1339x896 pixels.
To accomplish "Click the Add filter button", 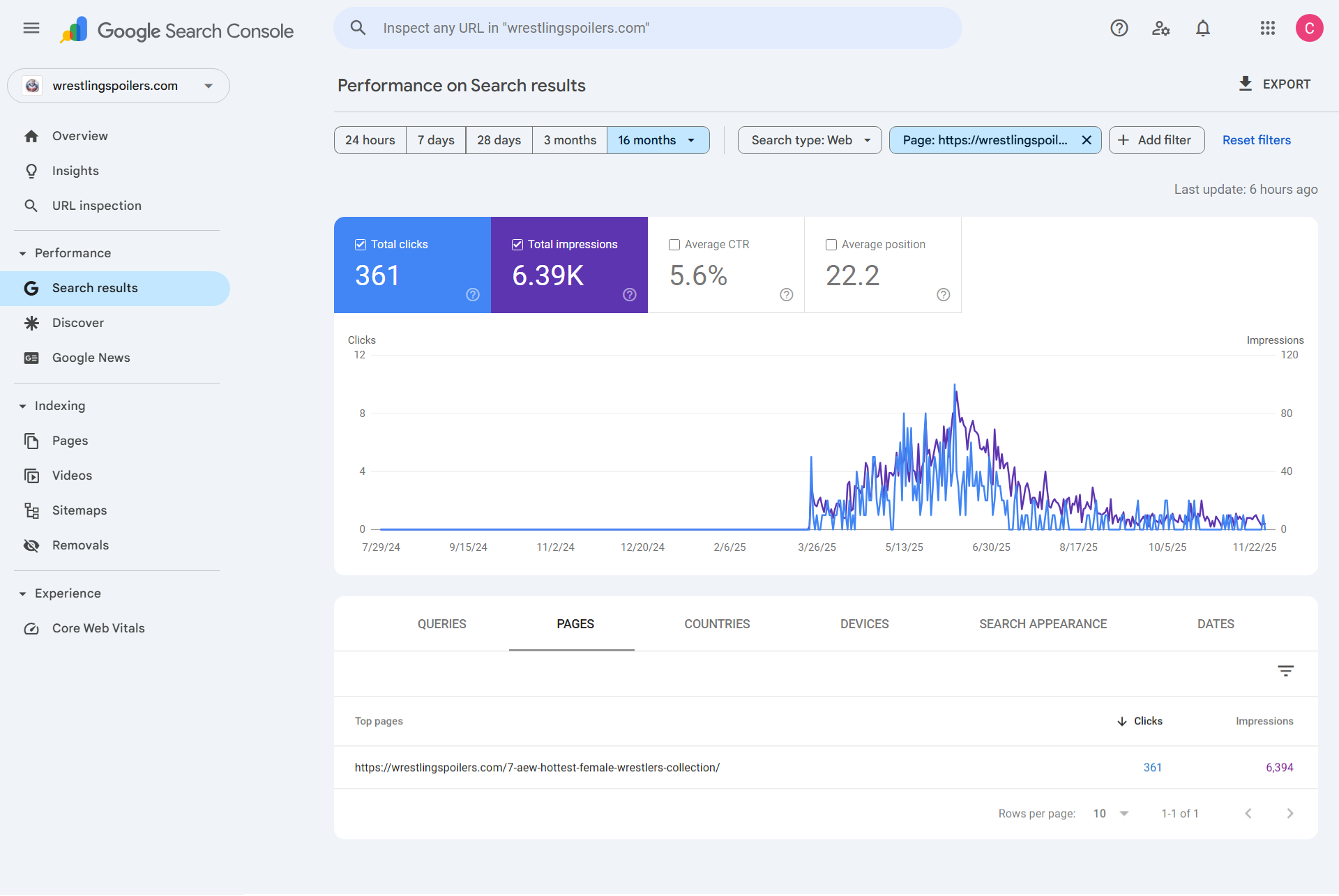I will coord(1156,140).
